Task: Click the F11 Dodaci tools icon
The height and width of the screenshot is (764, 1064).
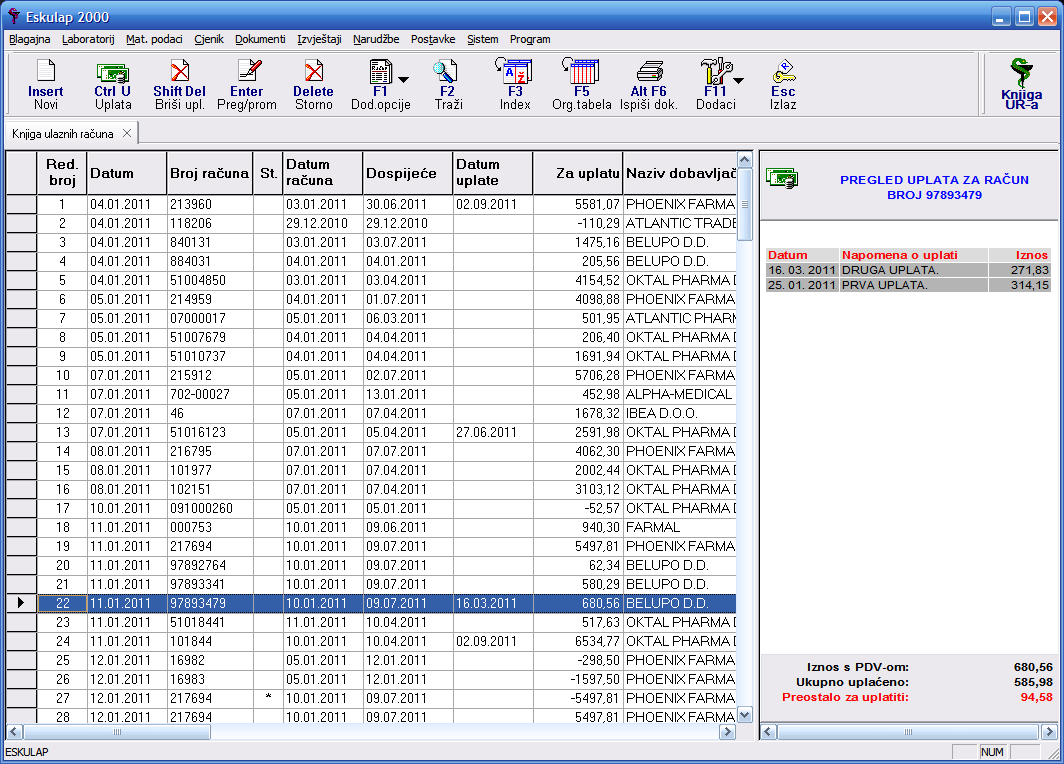Action: coord(716,71)
